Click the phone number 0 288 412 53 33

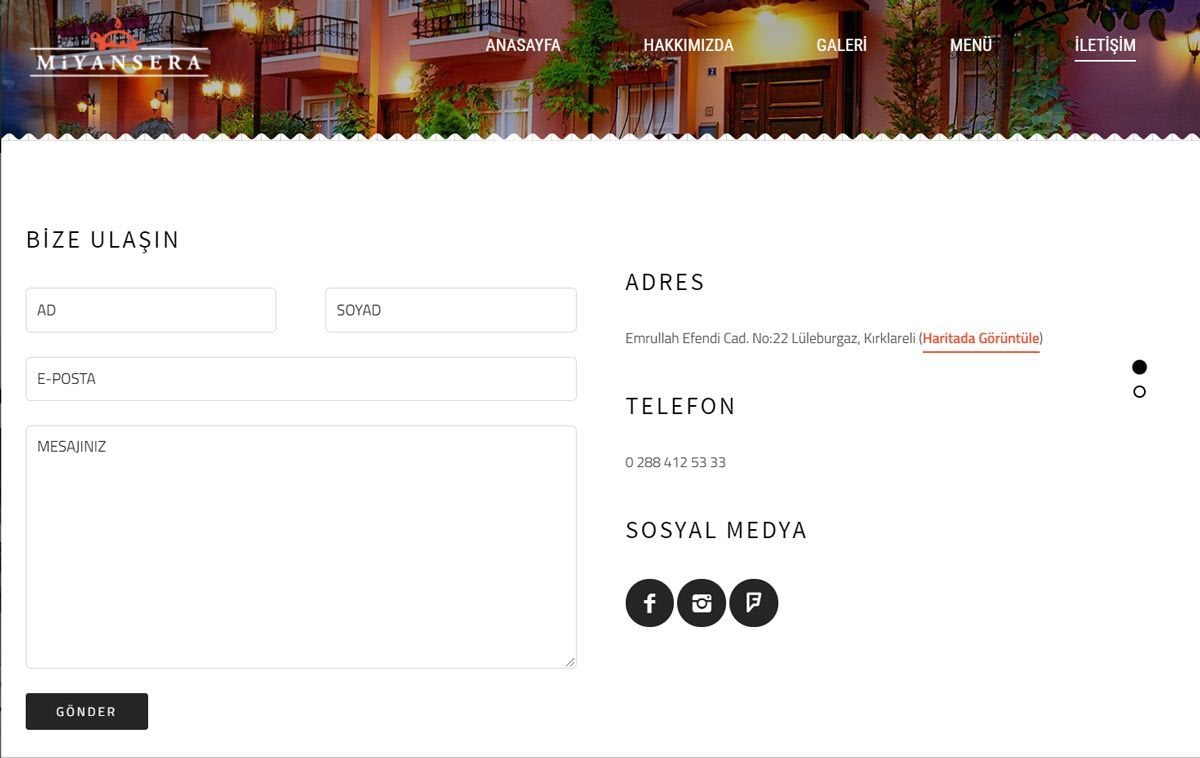[676, 462]
